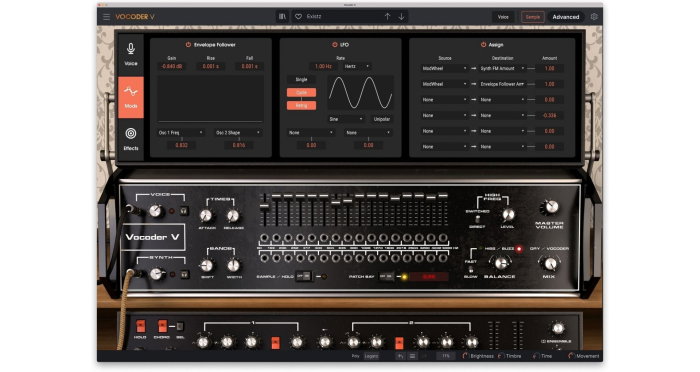This screenshot has height=372, width=700.
Task: Open the second ModWheel source dropdown
Action: tap(444, 84)
